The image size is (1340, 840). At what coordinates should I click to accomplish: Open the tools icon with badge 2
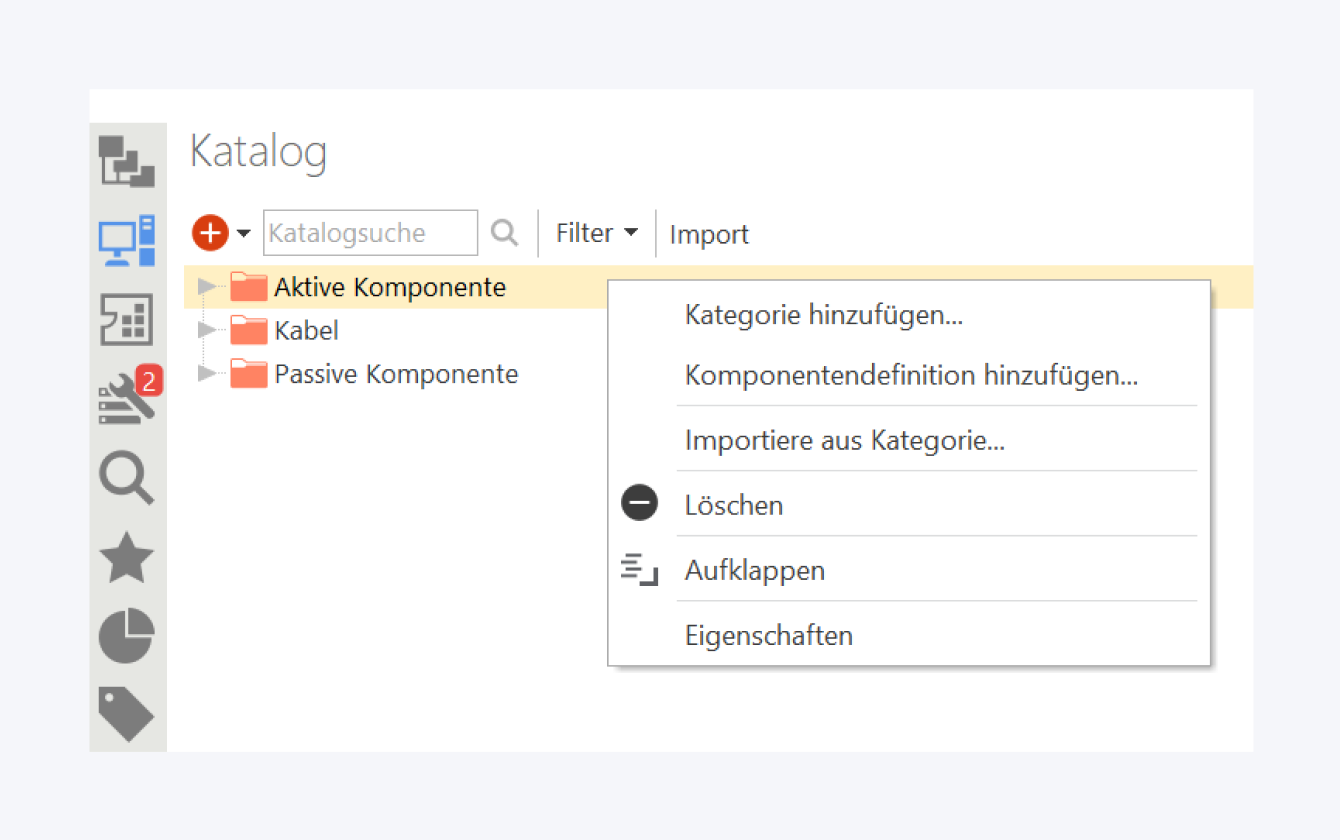click(x=127, y=398)
